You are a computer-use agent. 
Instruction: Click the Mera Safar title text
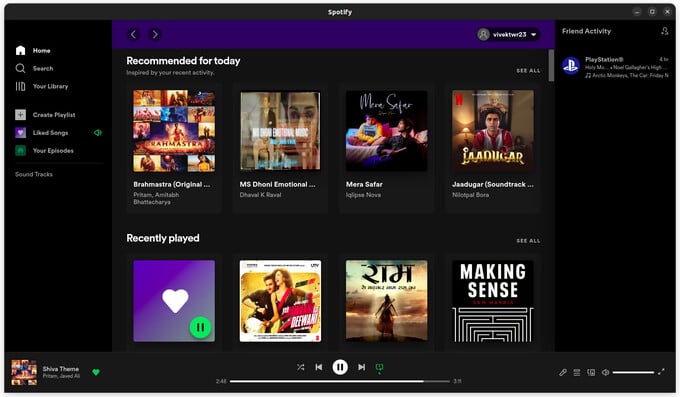pyautogui.click(x=364, y=184)
